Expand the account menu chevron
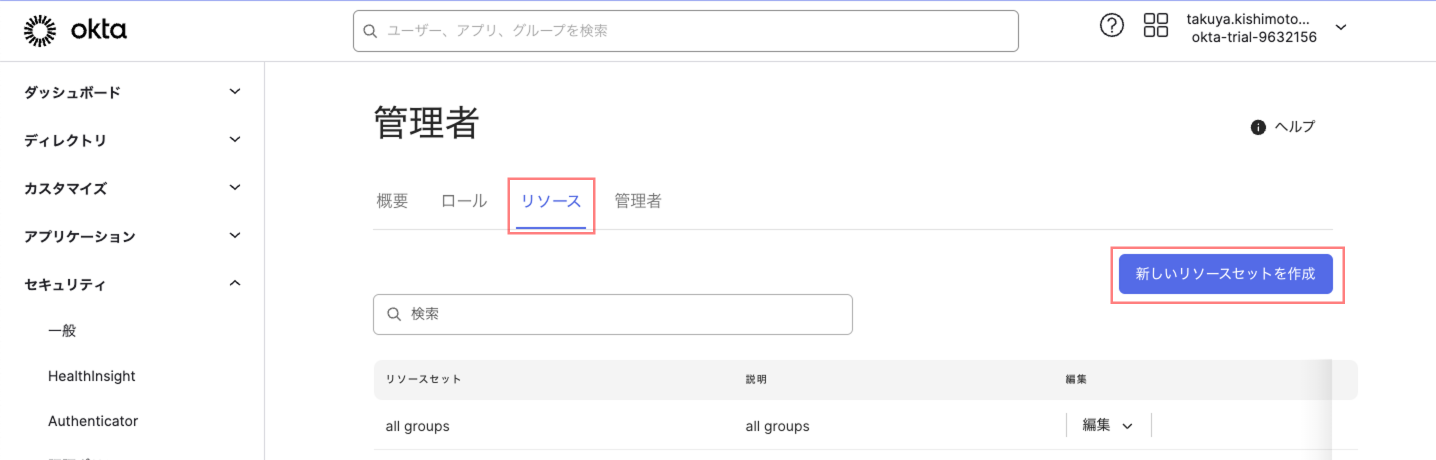The height and width of the screenshot is (460, 1436). click(x=1341, y=28)
